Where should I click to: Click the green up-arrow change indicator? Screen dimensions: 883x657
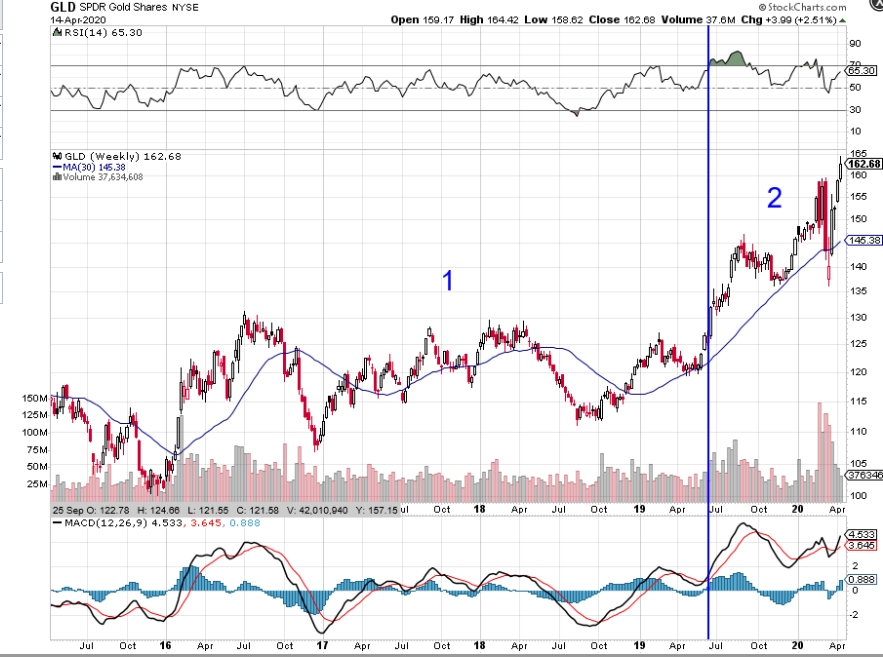coord(842,20)
